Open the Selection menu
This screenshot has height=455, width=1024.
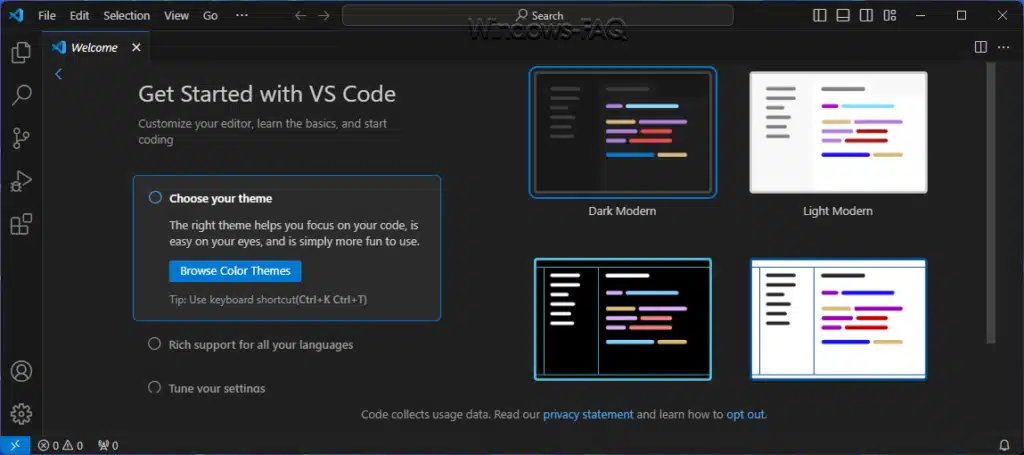(x=127, y=16)
